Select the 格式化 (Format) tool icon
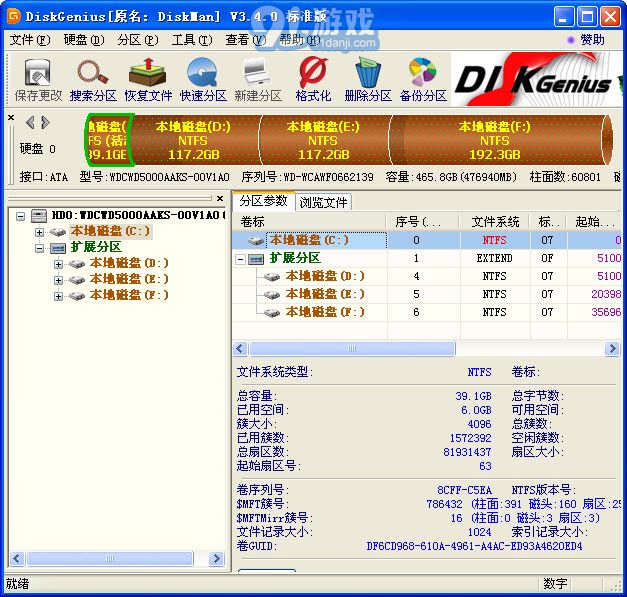Screen dimensions: 627x597 [x=313, y=80]
